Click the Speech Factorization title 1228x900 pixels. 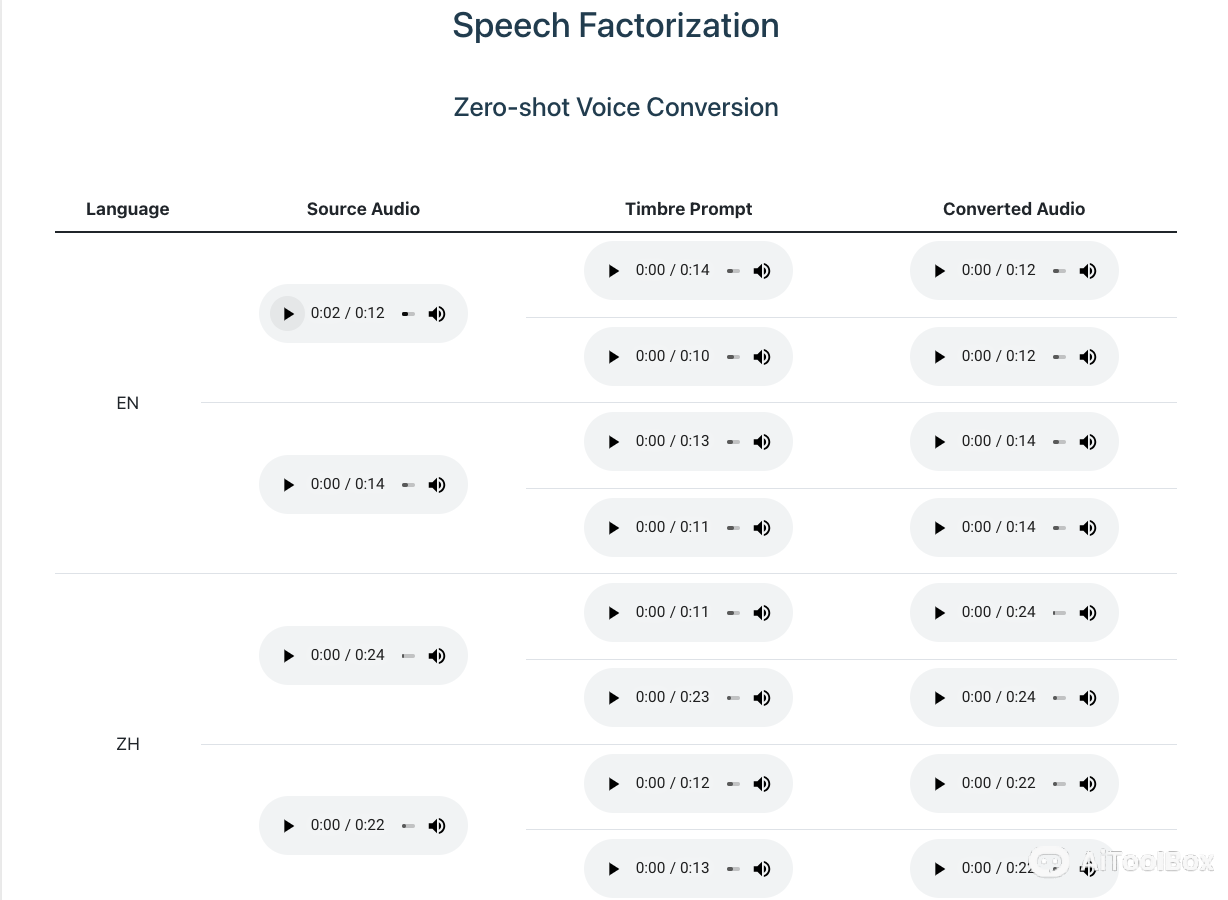coord(616,26)
